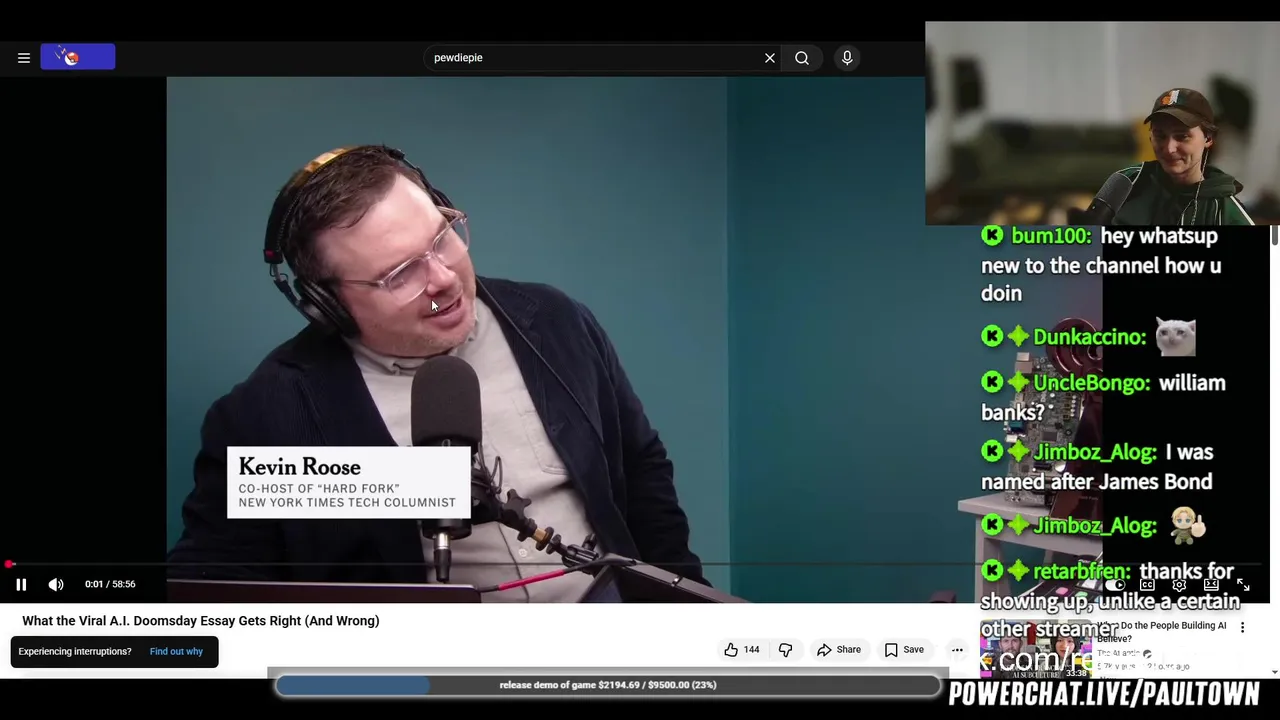
Task: Mute the video with the speaker icon
Action: (56, 584)
